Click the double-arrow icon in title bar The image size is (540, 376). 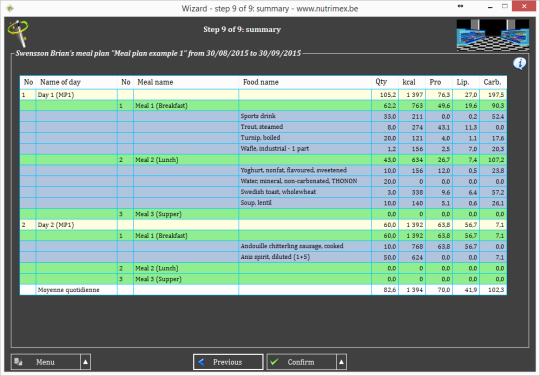(x=460, y=6)
